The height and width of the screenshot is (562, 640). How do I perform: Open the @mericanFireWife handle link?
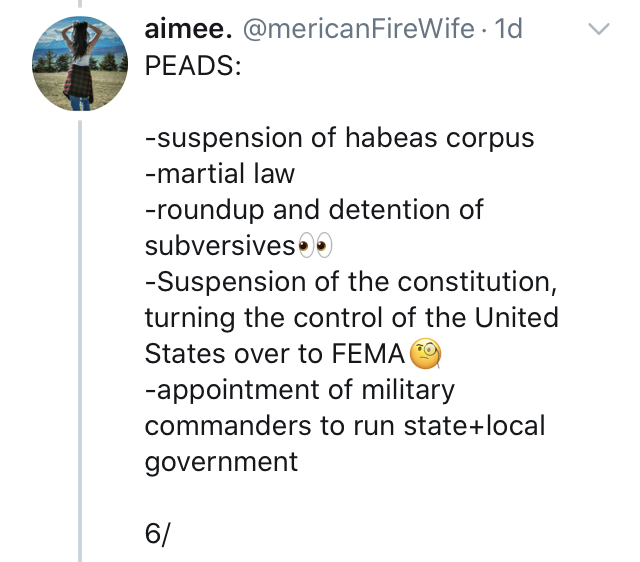359,29
